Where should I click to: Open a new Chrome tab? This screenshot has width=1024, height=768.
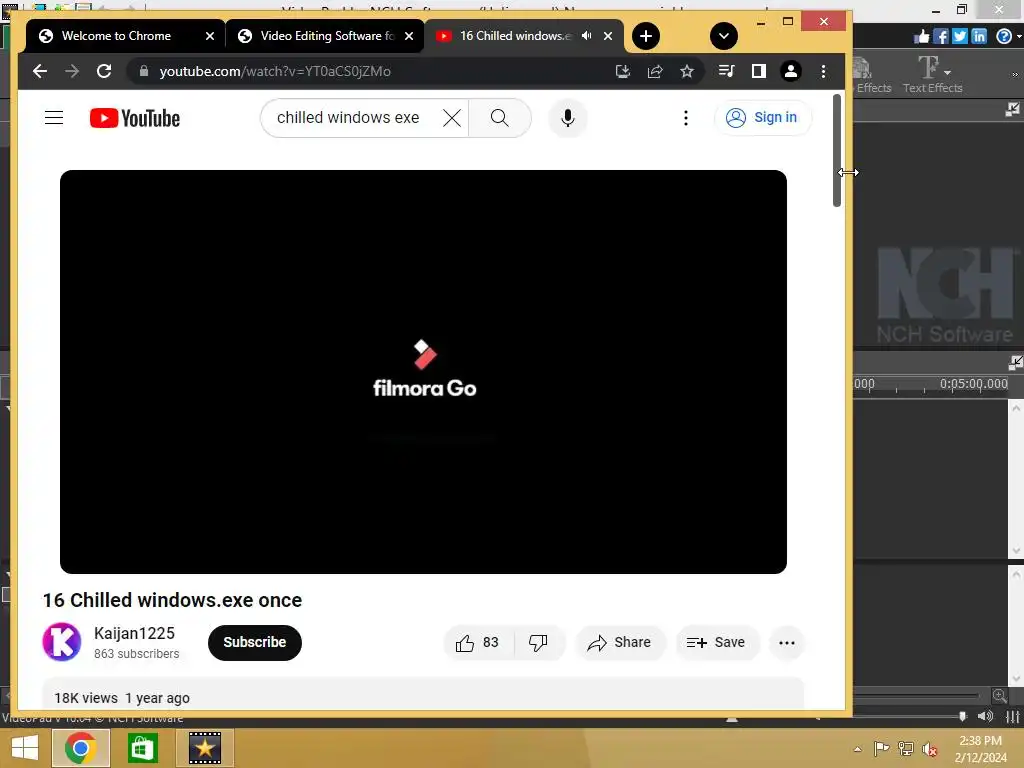[645, 36]
